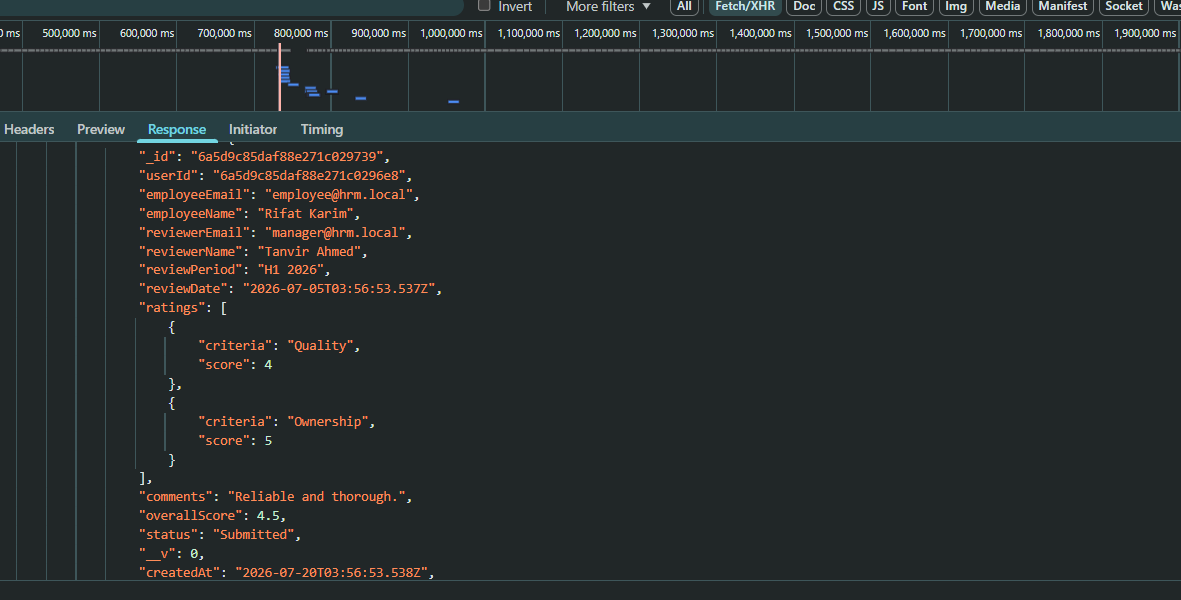Click the red timeline marker line
This screenshot has height=600, width=1181.
point(279,78)
